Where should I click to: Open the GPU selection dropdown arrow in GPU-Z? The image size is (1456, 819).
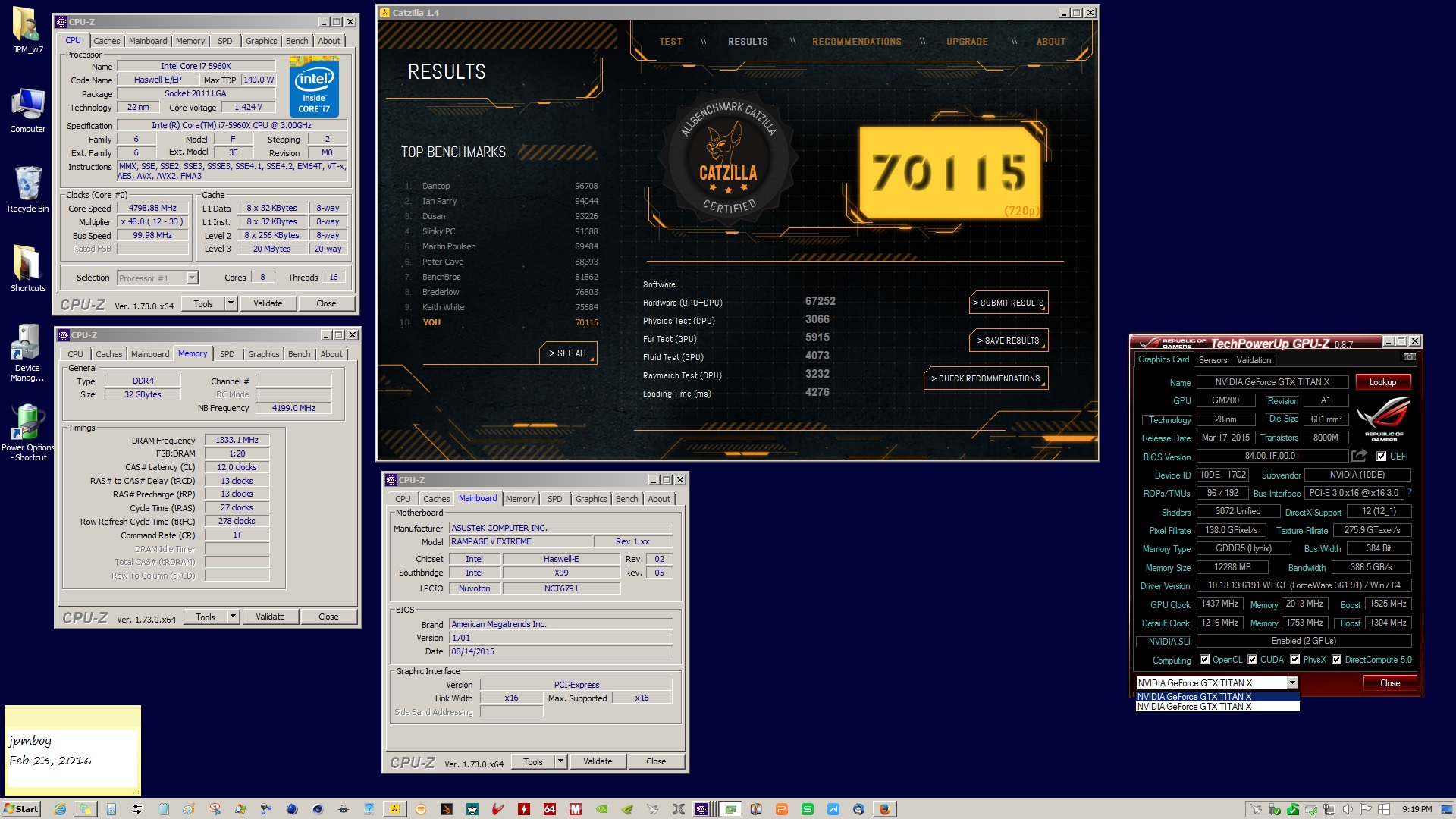(x=1292, y=683)
